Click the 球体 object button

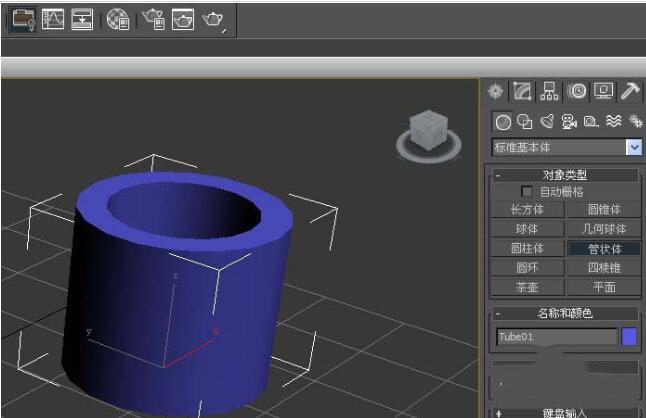527,229
